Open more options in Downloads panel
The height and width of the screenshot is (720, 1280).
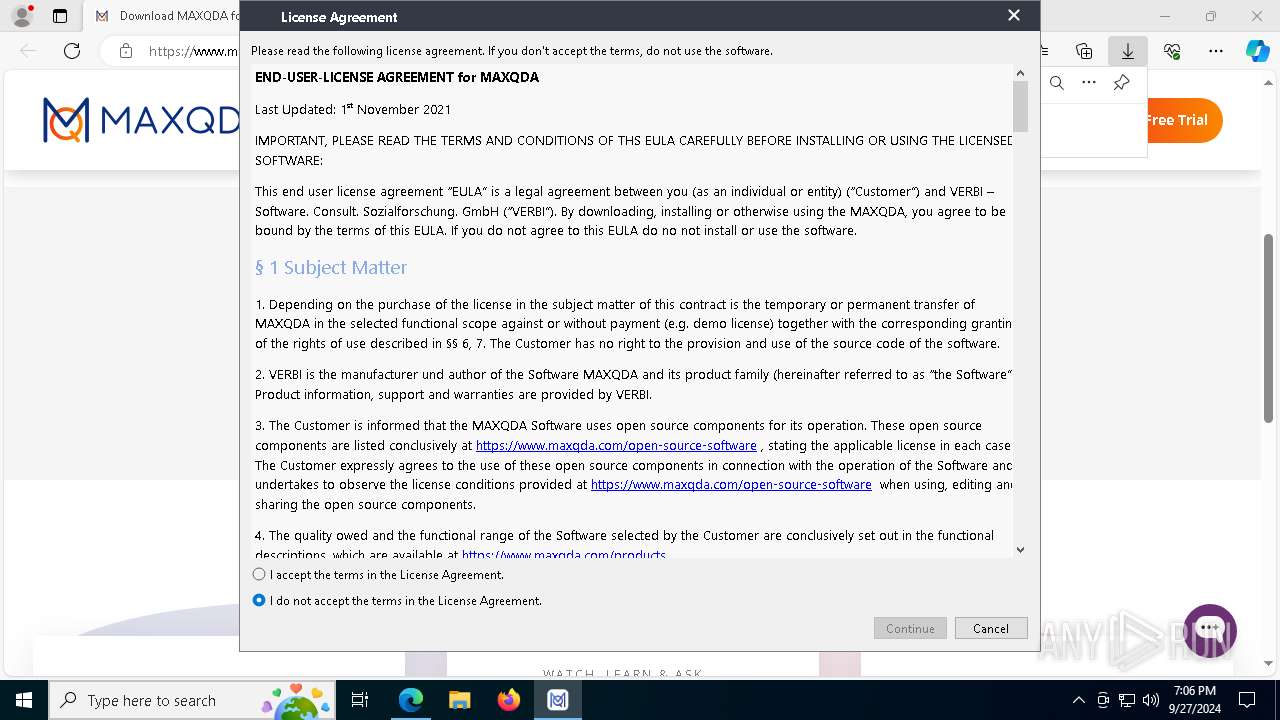point(1089,83)
